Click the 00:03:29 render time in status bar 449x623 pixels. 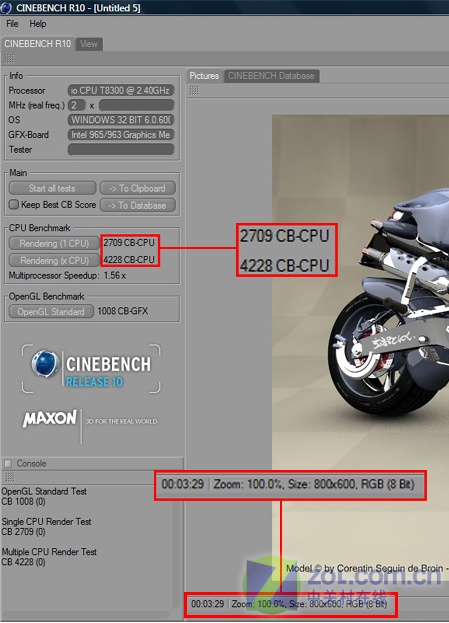[x=207, y=604]
